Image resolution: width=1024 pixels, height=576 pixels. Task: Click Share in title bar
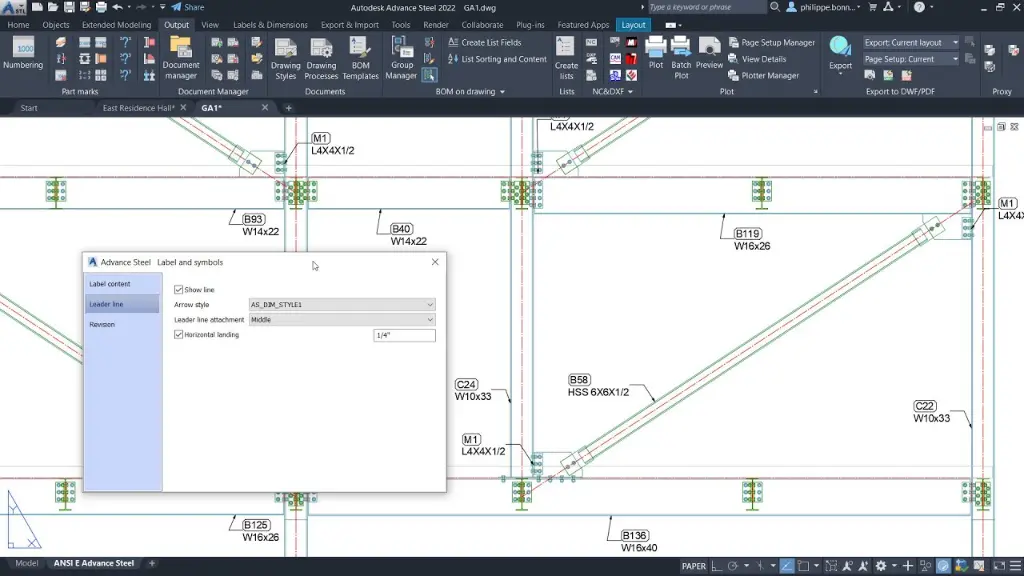point(187,7)
